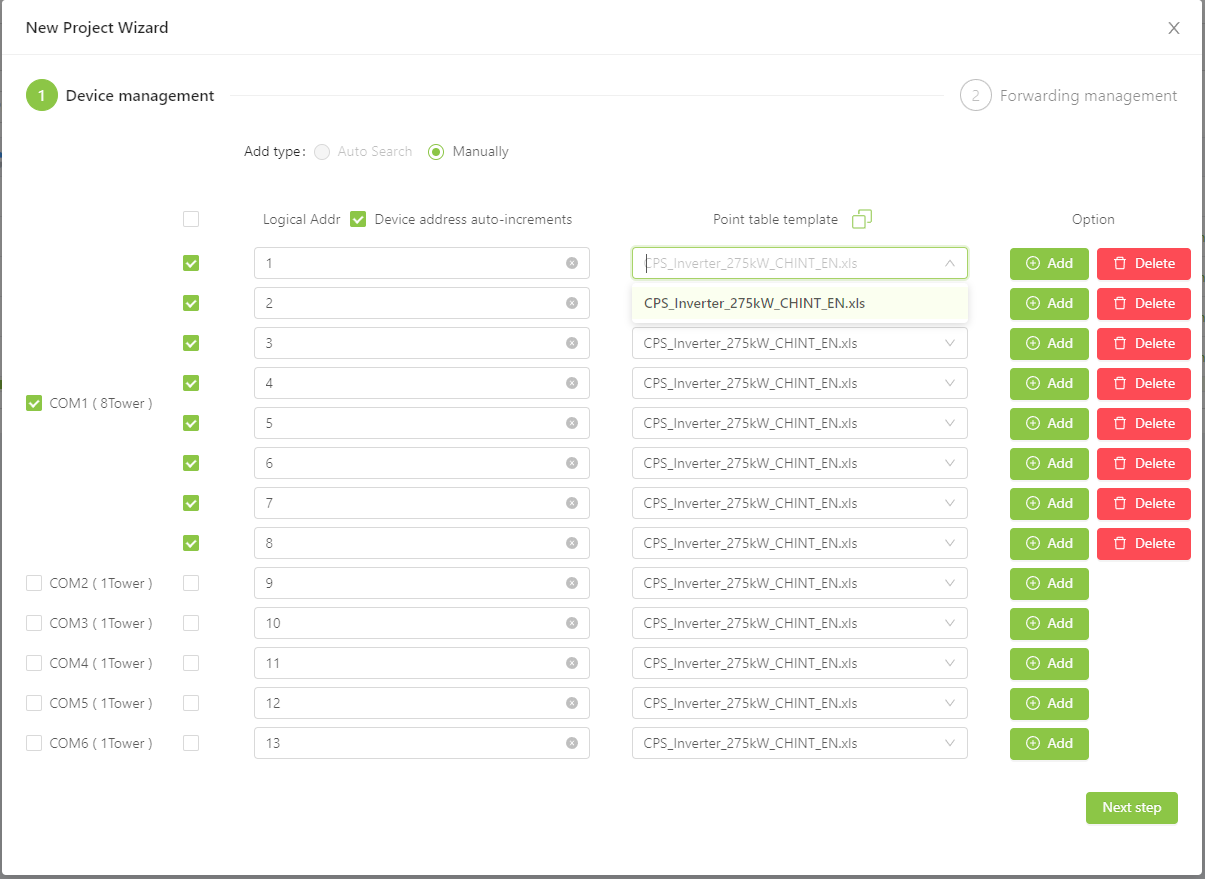1205x879 pixels.
Task: Collapse the open template dropdown on row 1
Action: click(949, 263)
